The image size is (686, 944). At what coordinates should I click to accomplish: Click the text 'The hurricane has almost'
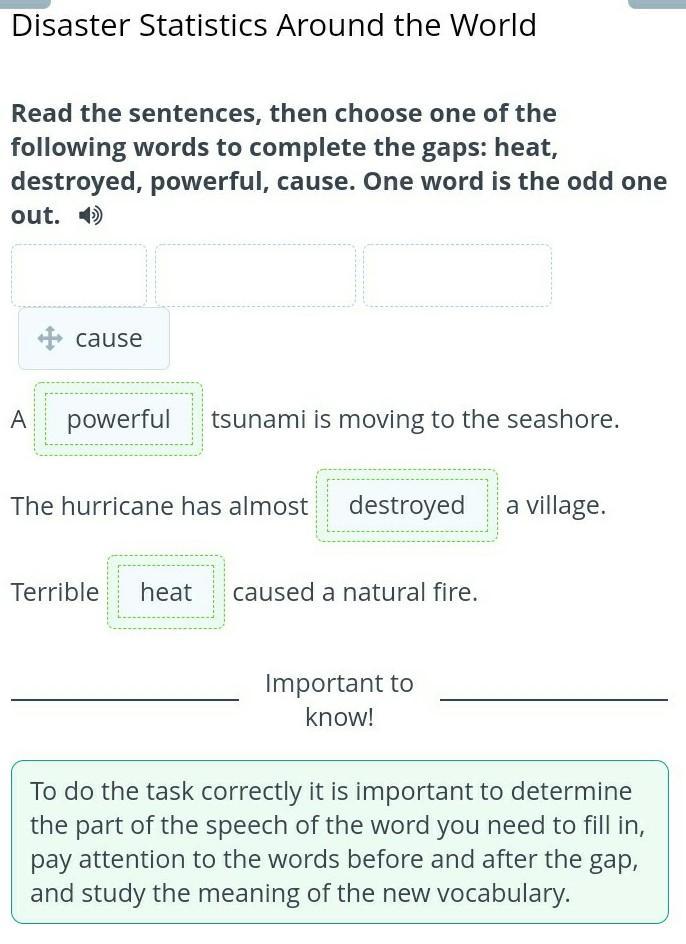pyautogui.click(x=160, y=506)
